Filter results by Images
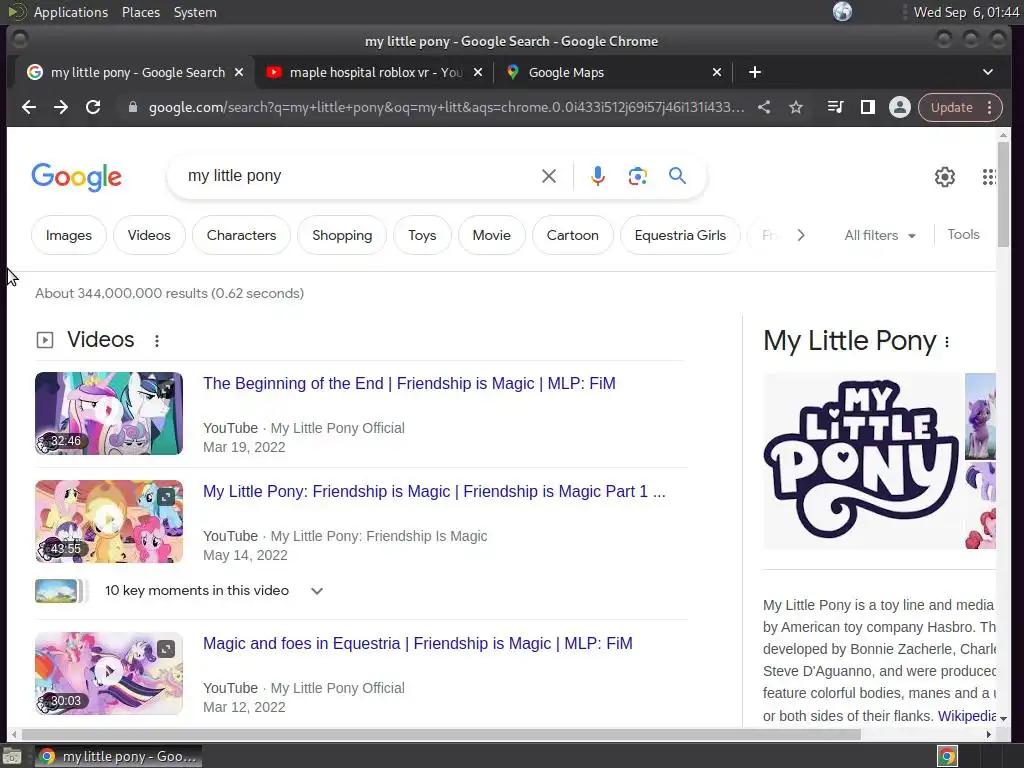1024x768 pixels. pyautogui.click(x=69, y=235)
